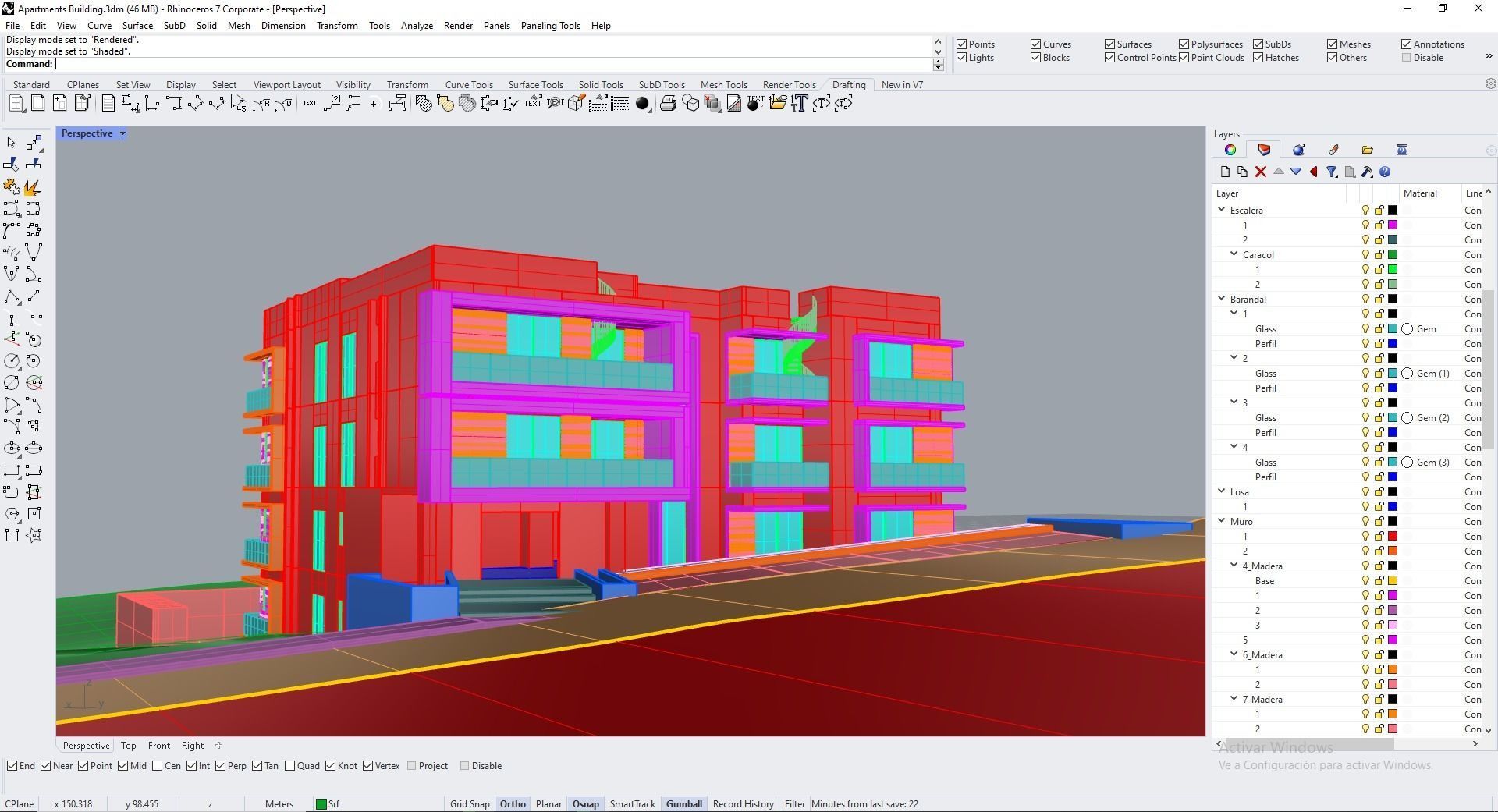Screen dimensions: 1498x812
Task: Select the Angle Dimension tool
Action: [x=239, y=103]
